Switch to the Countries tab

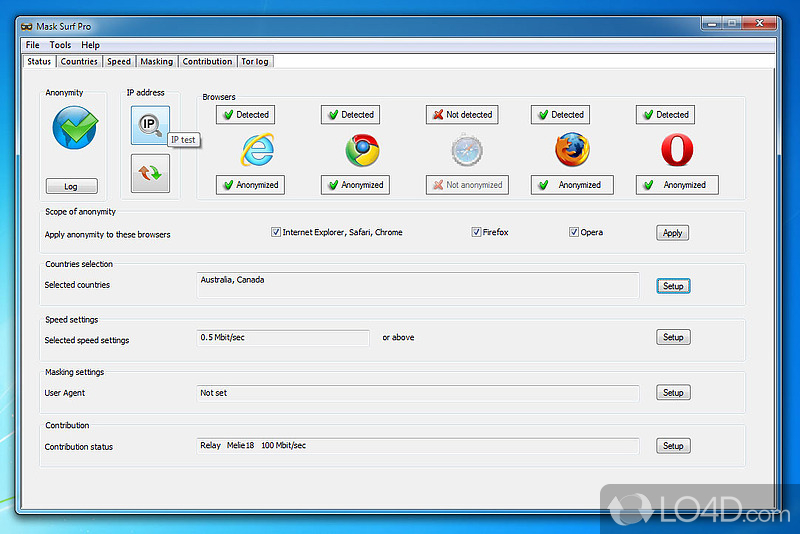pos(79,61)
